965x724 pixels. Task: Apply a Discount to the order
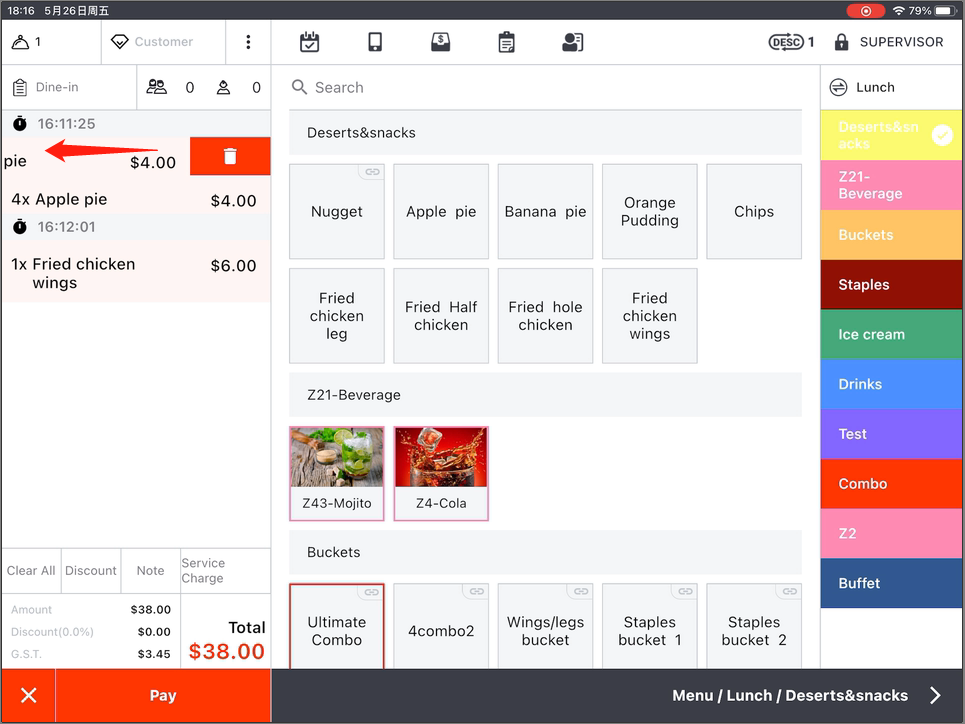click(91, 571)
